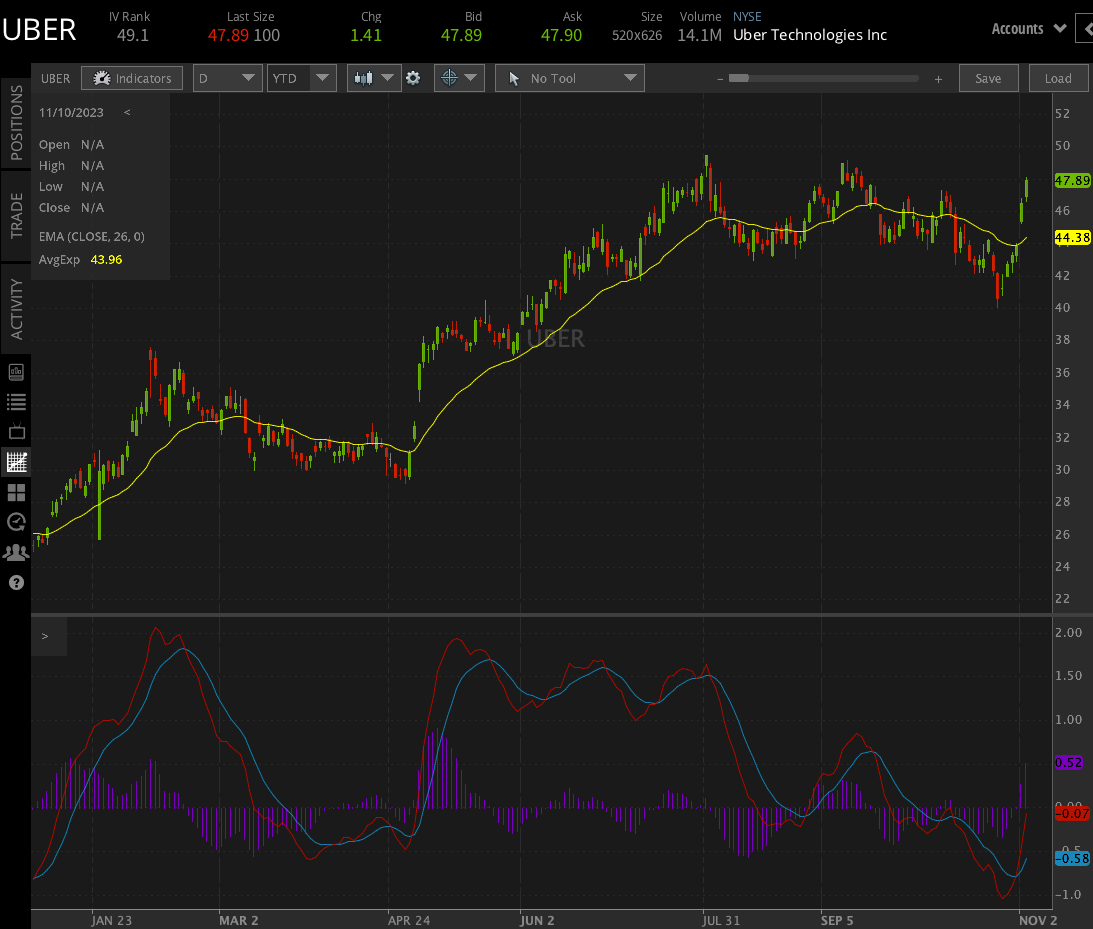This screenshot has width=1093, height=929.
Task: Open the Activity side tab
Action: click(x=16, y=309)
